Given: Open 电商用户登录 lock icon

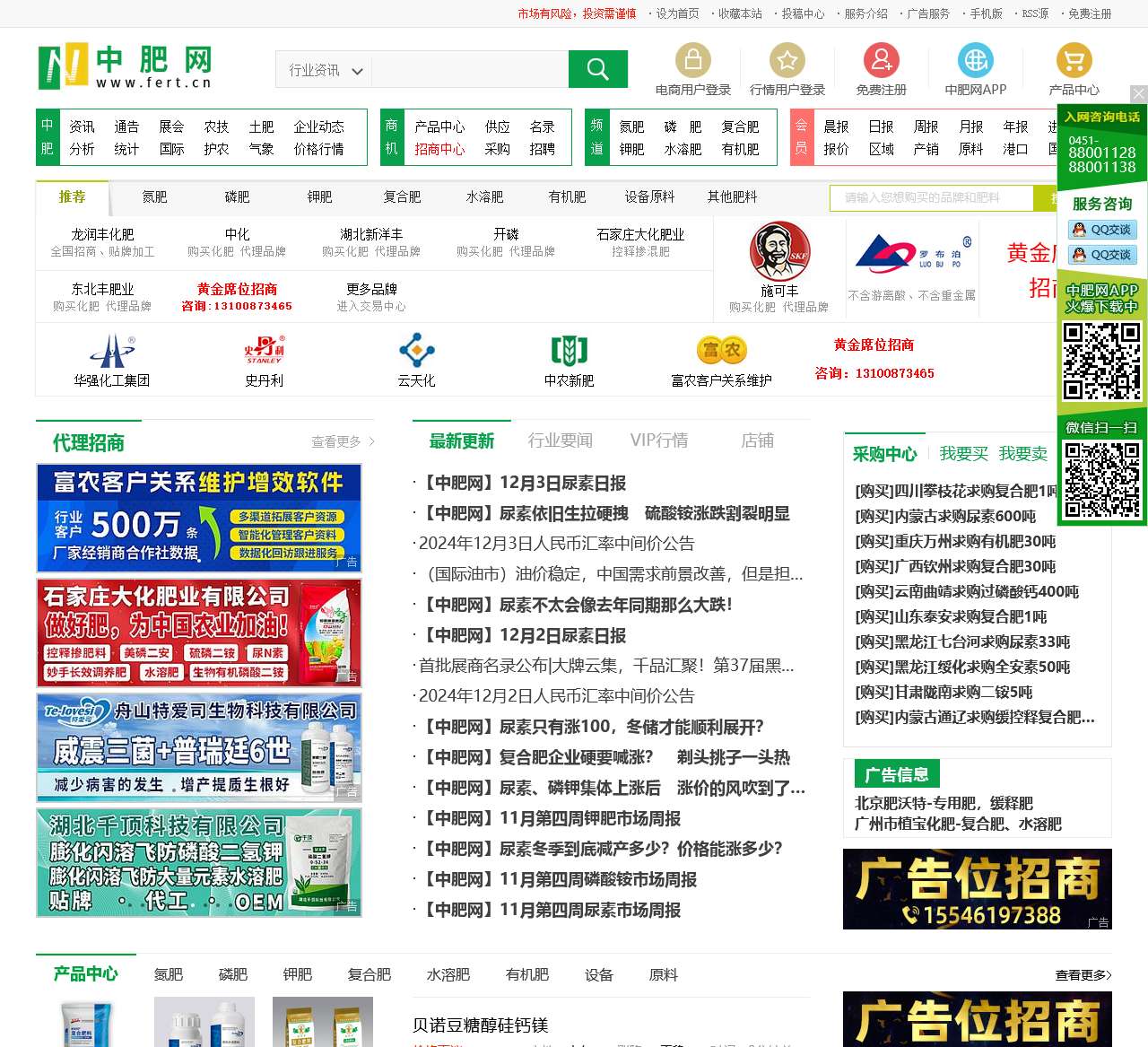Looking at the screenshot, I should (x=692, y=60).
